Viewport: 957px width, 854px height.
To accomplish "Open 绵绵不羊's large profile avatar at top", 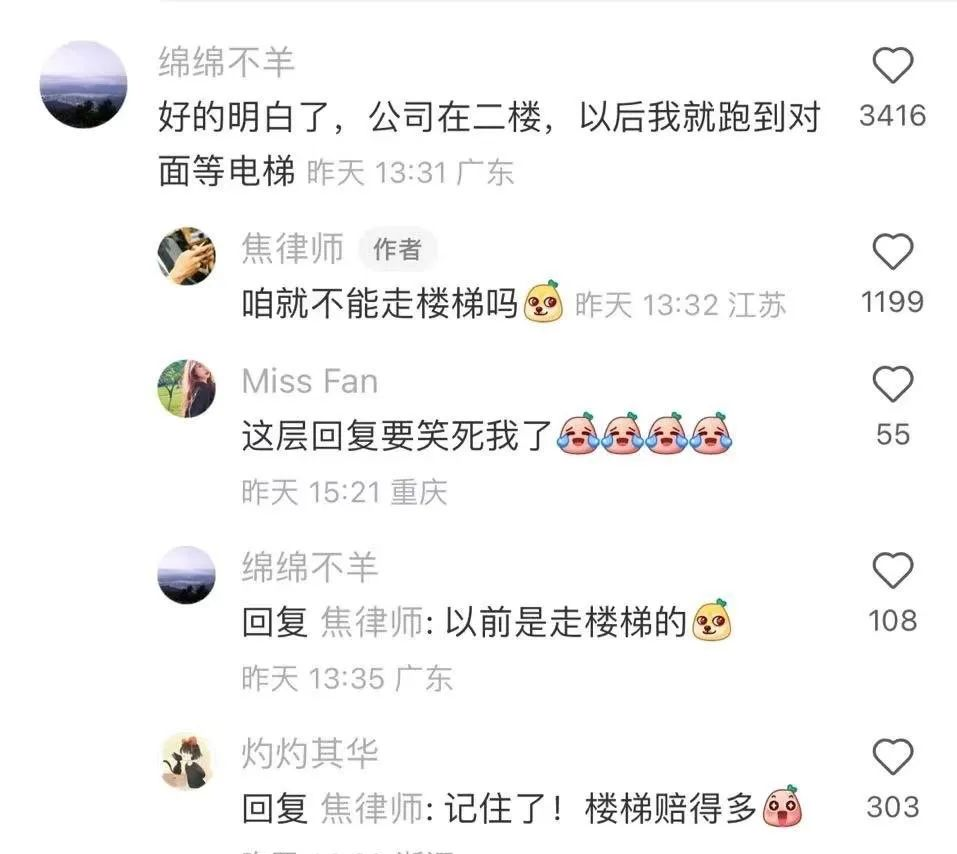I will 84,84.
